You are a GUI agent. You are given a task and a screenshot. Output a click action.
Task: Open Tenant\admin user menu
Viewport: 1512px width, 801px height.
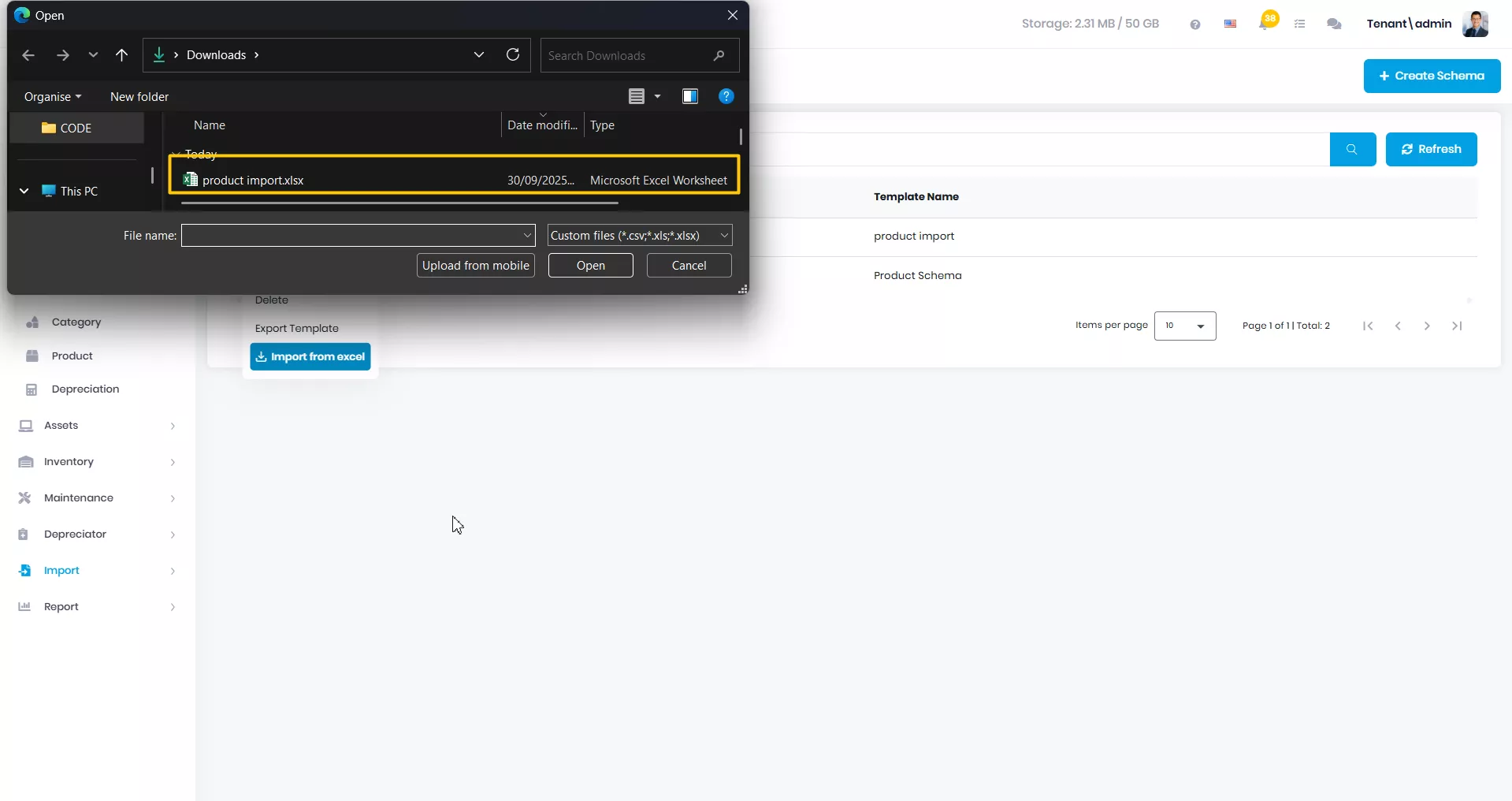pos(1409,24)
